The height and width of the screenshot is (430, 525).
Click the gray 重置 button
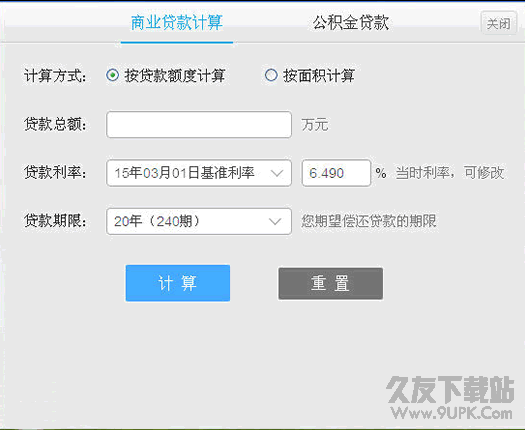(330, 283)
